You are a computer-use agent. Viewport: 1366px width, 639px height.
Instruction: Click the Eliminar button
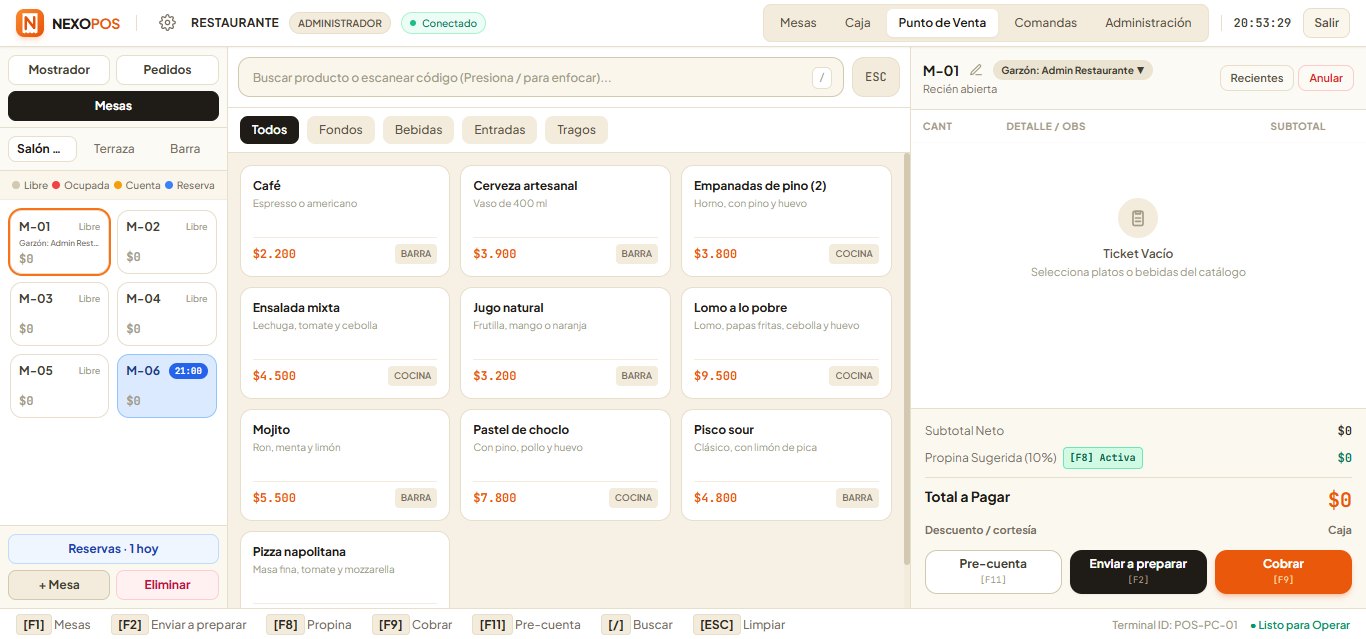[167, 585]
